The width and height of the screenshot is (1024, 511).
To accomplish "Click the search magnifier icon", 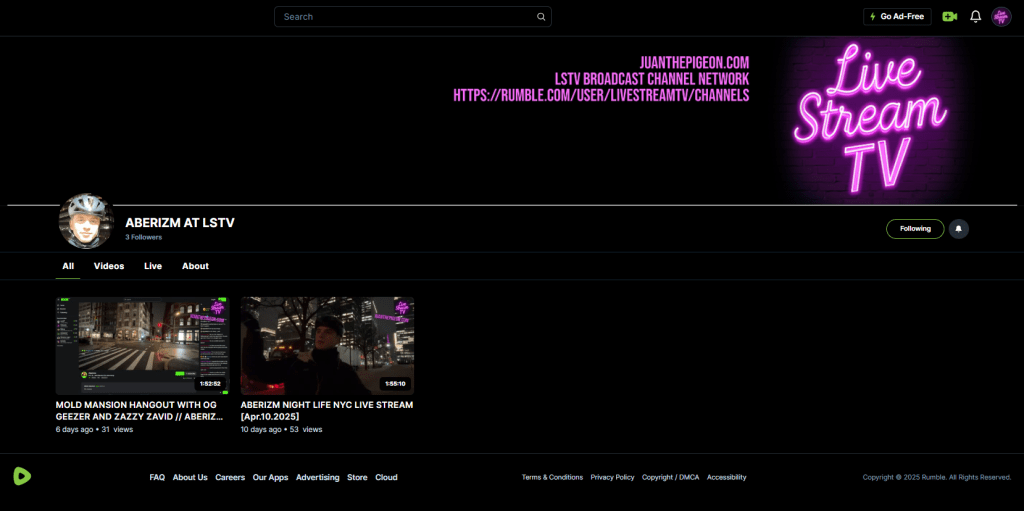I will tap(541, 17).
